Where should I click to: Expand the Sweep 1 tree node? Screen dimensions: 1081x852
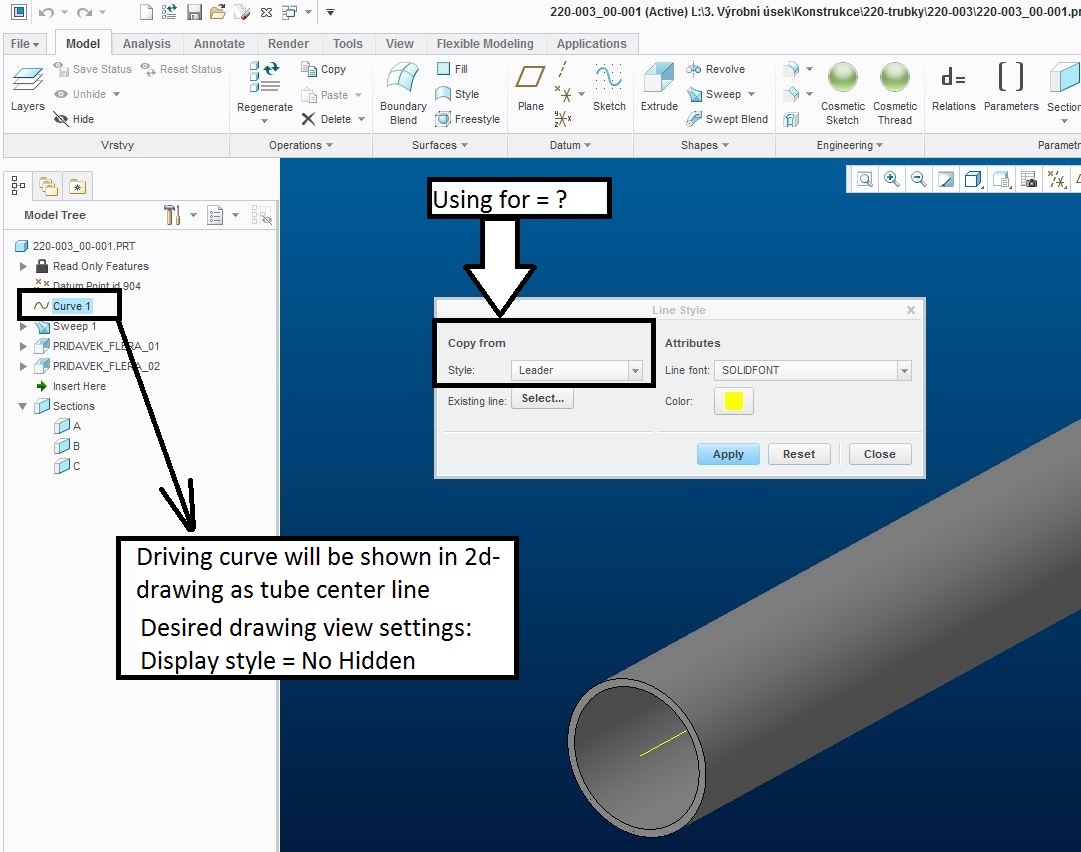tap(23, 325)
